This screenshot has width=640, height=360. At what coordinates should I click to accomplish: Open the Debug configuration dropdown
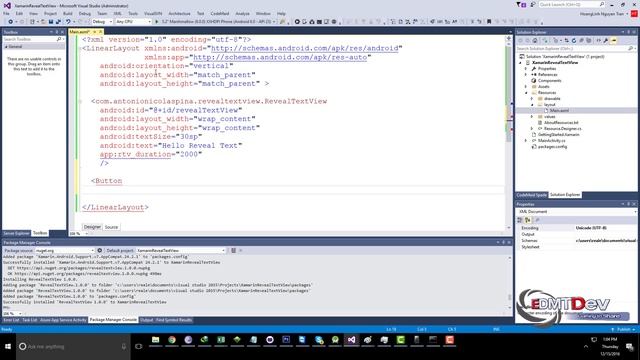point(102,22)
